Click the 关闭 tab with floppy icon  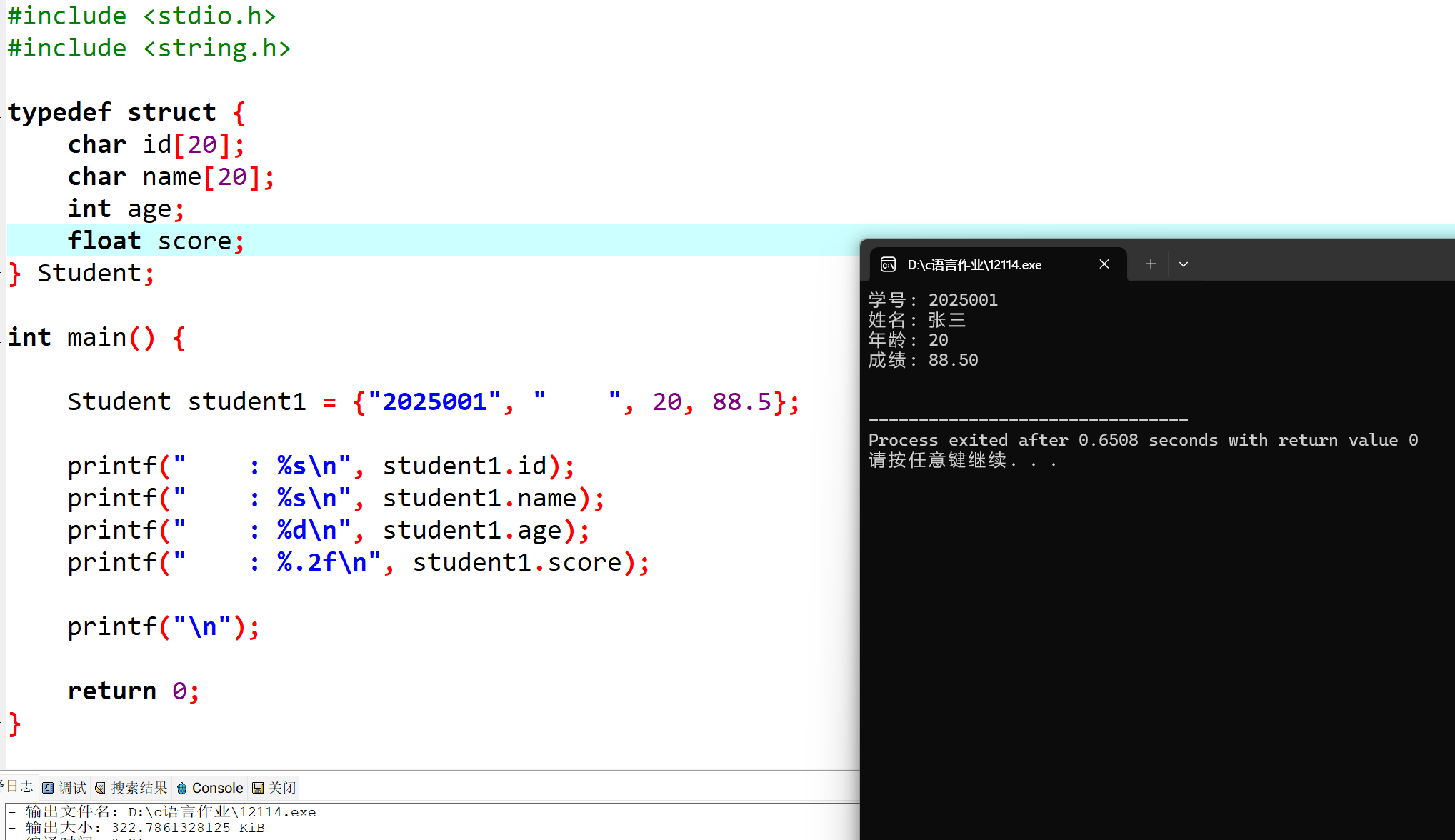pos(274,788)
